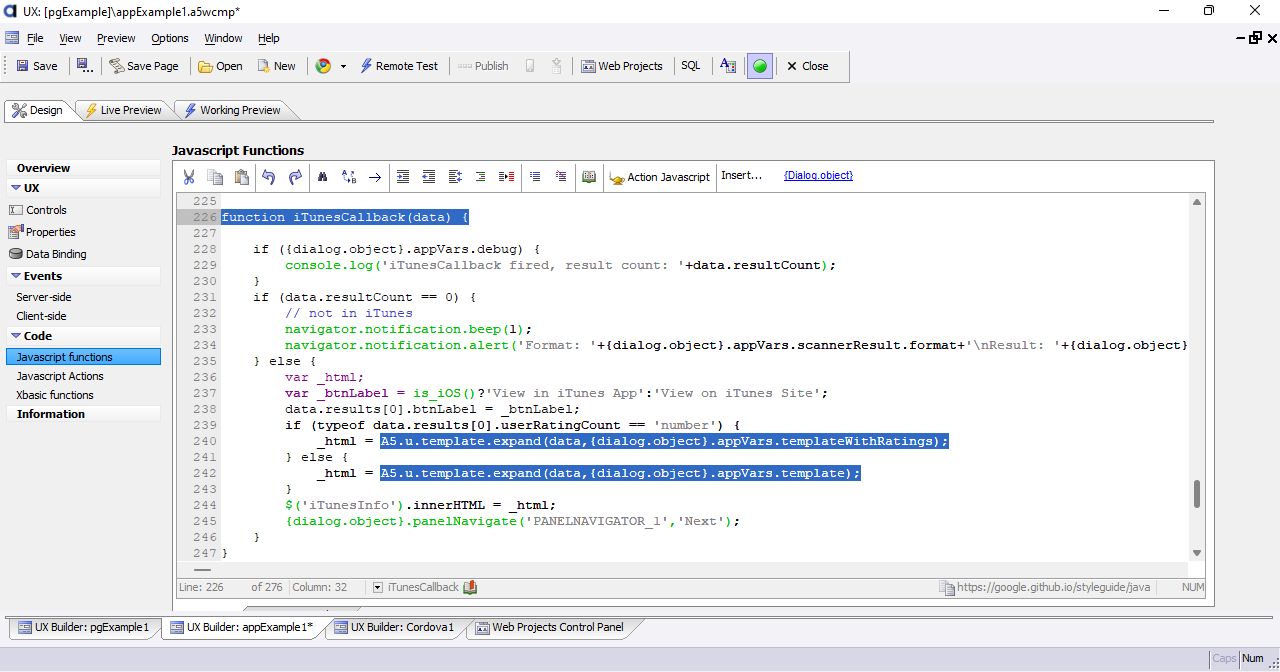Click the Paste clipboard icon

coord(241,176)
